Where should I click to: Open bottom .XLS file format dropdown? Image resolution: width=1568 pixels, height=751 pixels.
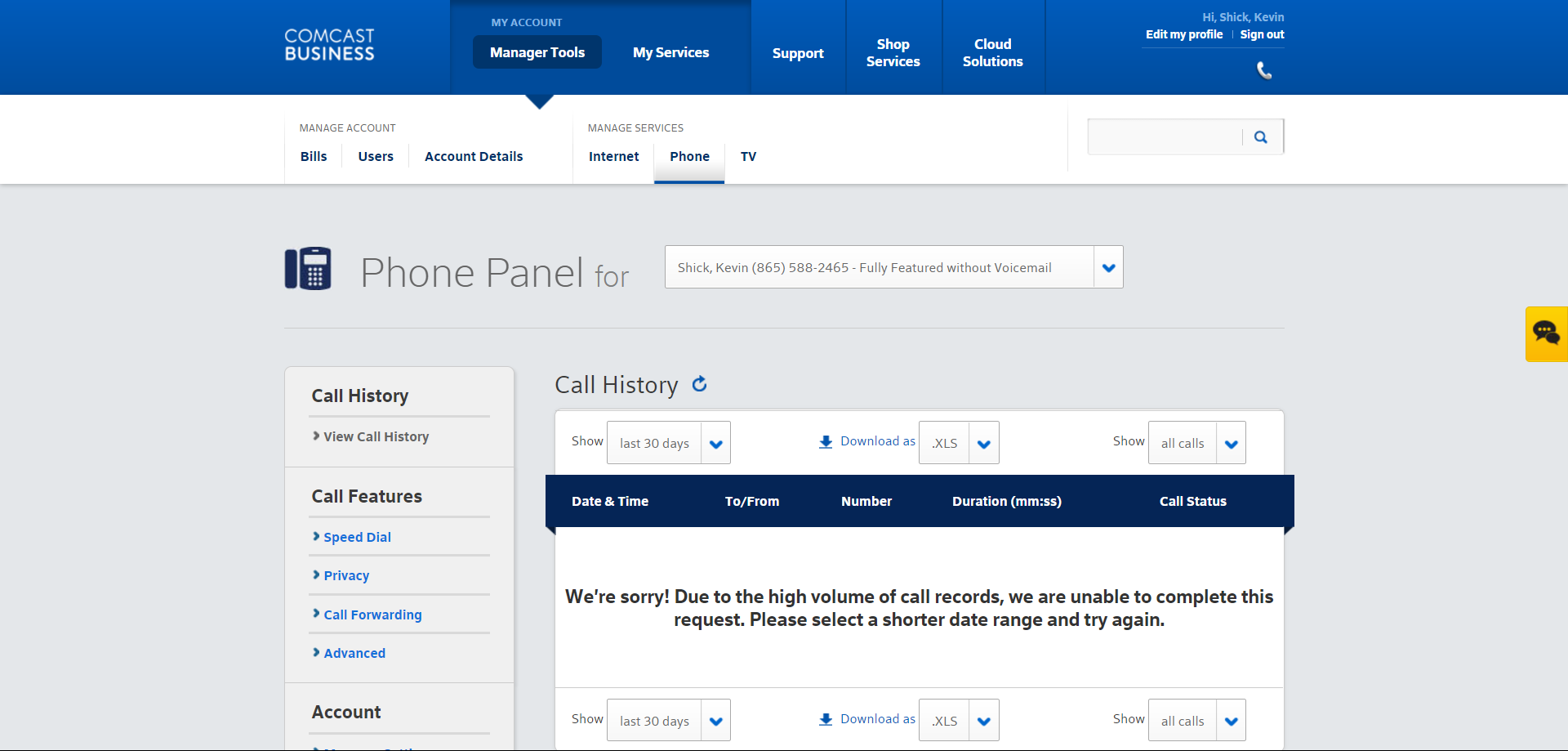959,721
